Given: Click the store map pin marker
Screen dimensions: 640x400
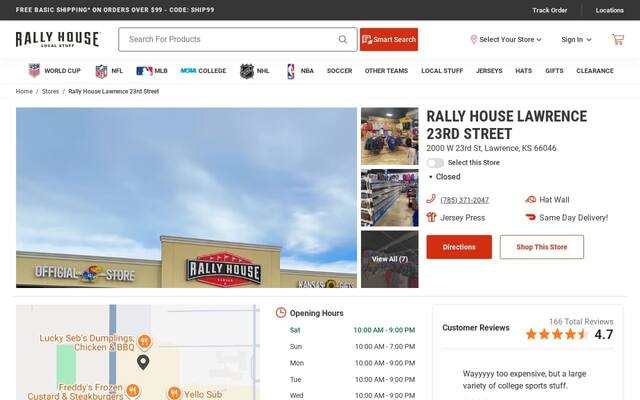Looking at the screenshot, I should click(143, 362).
